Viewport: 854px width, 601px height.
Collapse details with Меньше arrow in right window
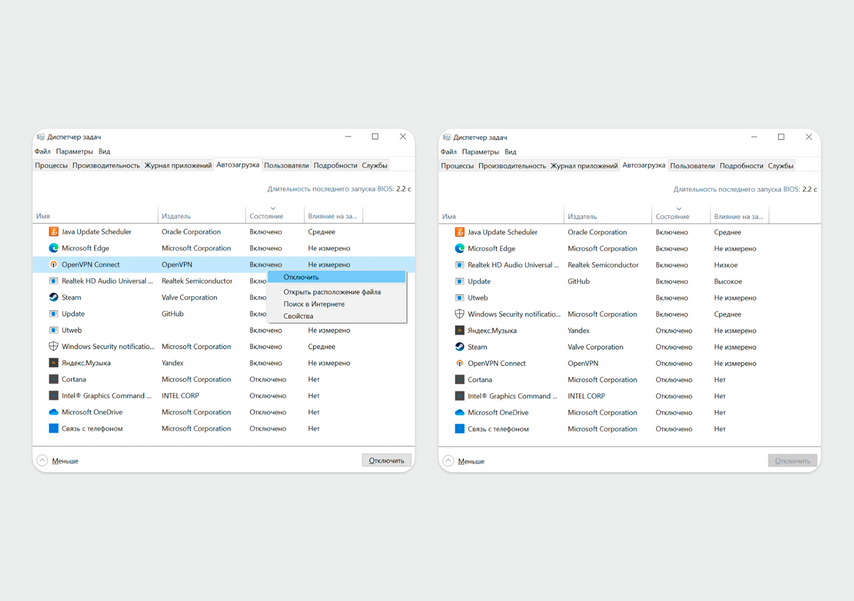pos(448,461)
